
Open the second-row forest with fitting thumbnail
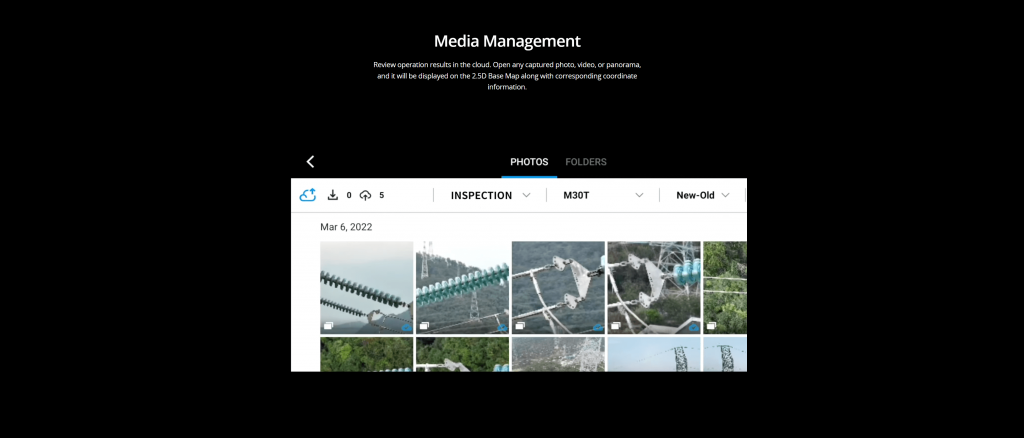[x=462, y=354]
